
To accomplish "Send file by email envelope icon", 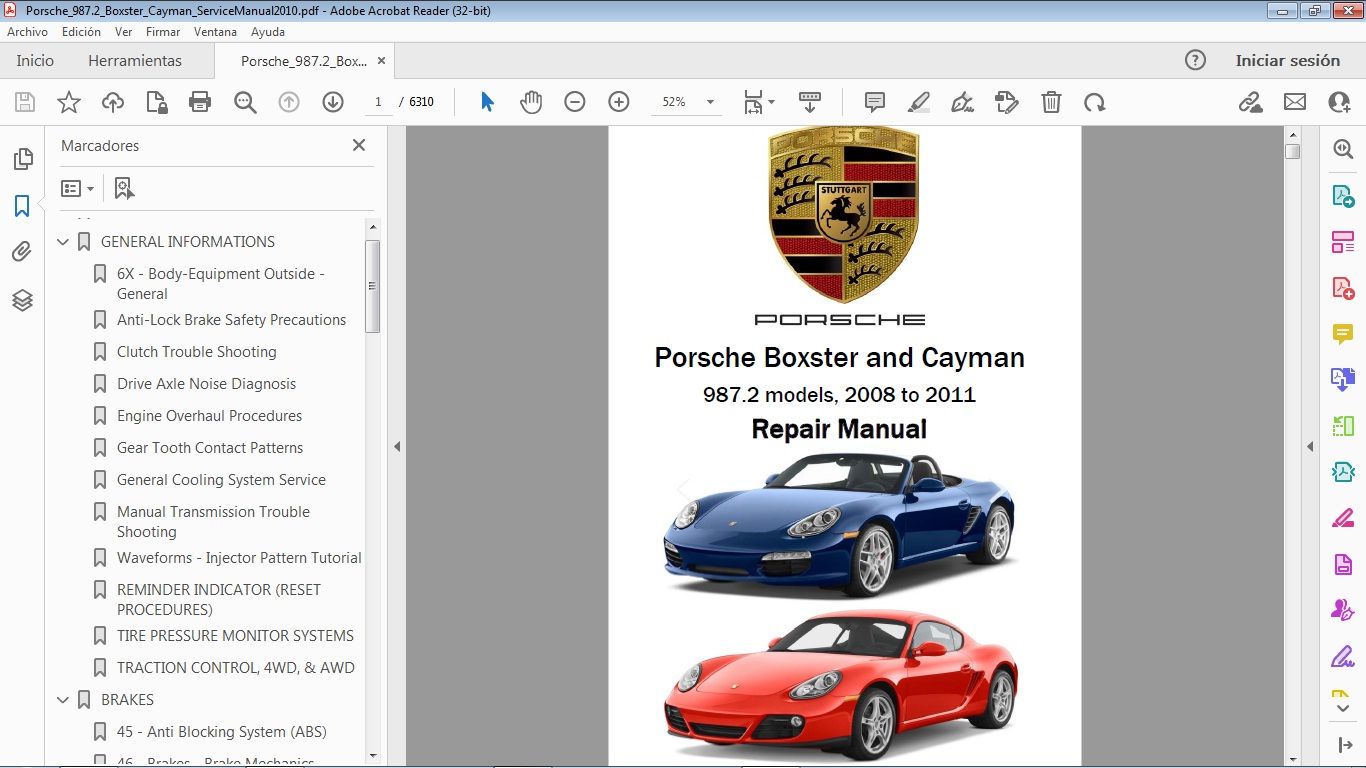I will (x=1295, y=102).
